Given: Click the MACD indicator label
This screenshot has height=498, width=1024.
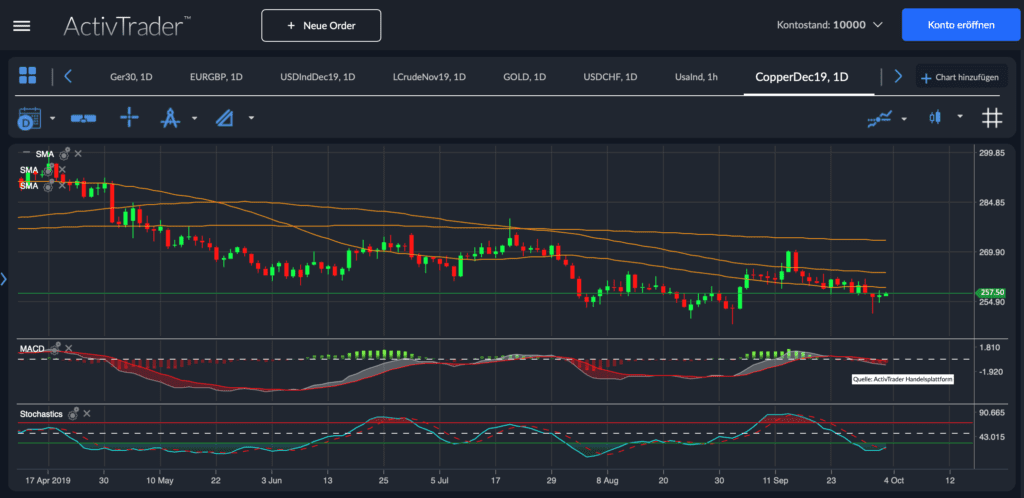Looking at the screenshot, I should 32,349.
